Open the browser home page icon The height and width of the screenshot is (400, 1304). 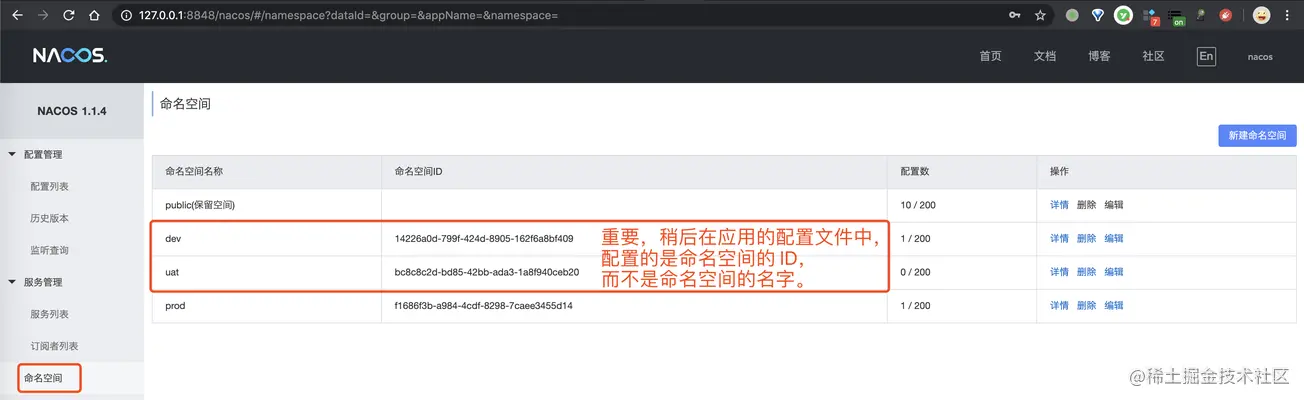coord(93,16)
